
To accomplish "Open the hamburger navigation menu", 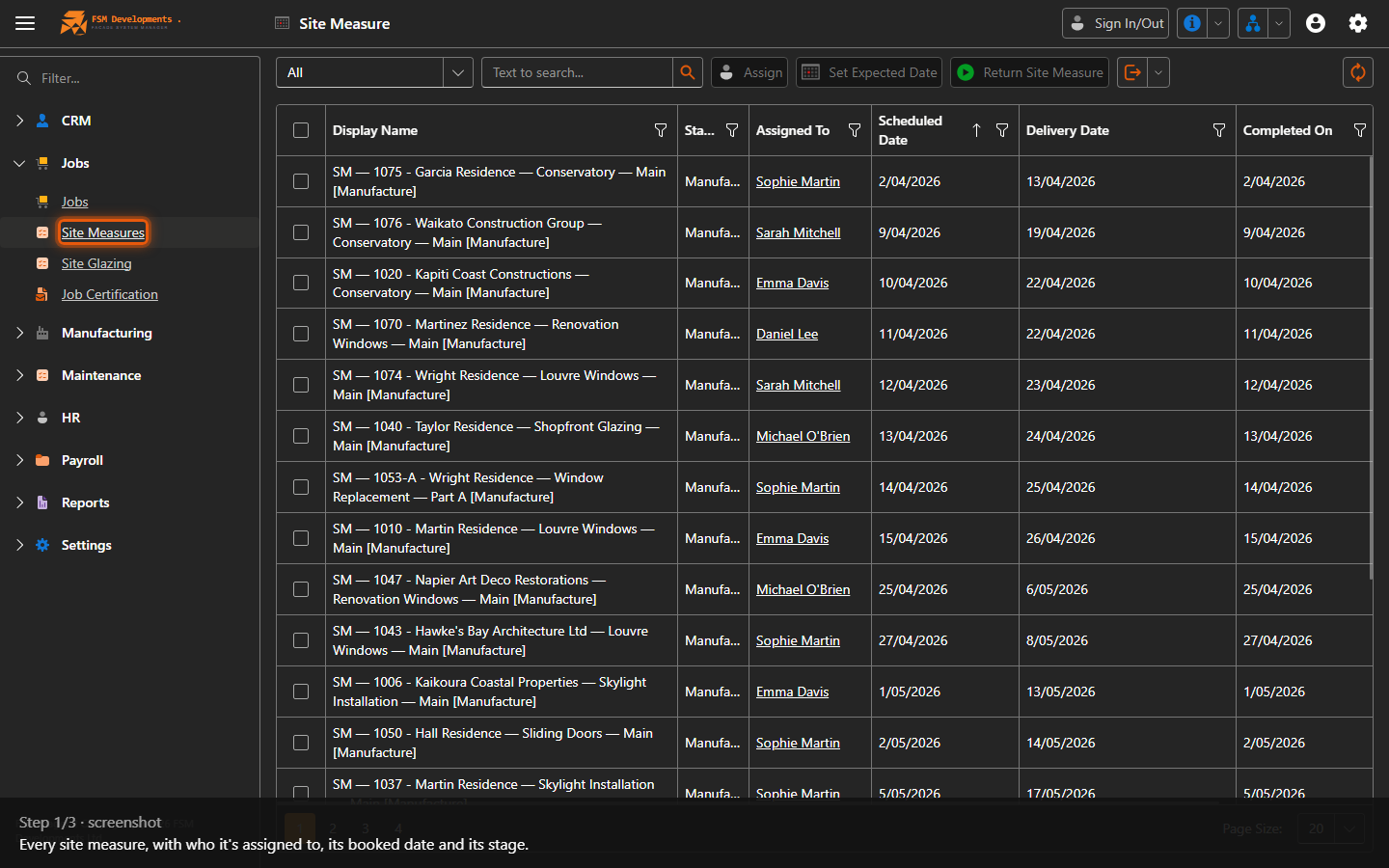I will click(x=25, y=23).
